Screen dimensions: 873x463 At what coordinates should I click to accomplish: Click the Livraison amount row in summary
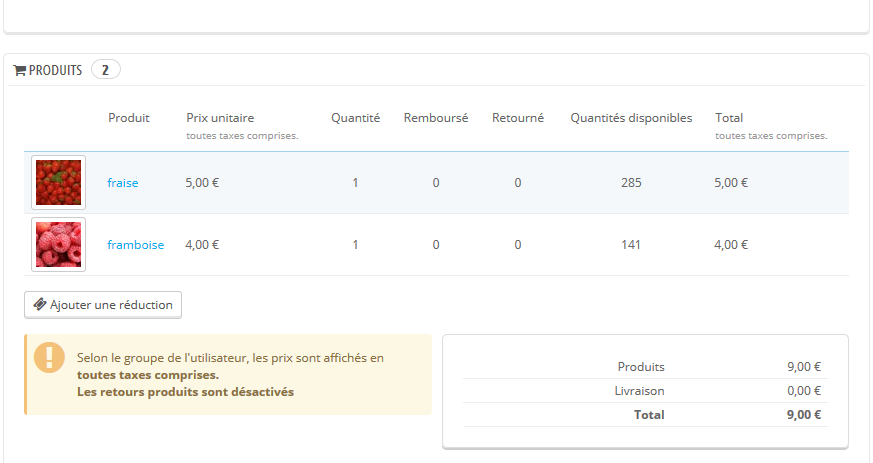(645, 391)
